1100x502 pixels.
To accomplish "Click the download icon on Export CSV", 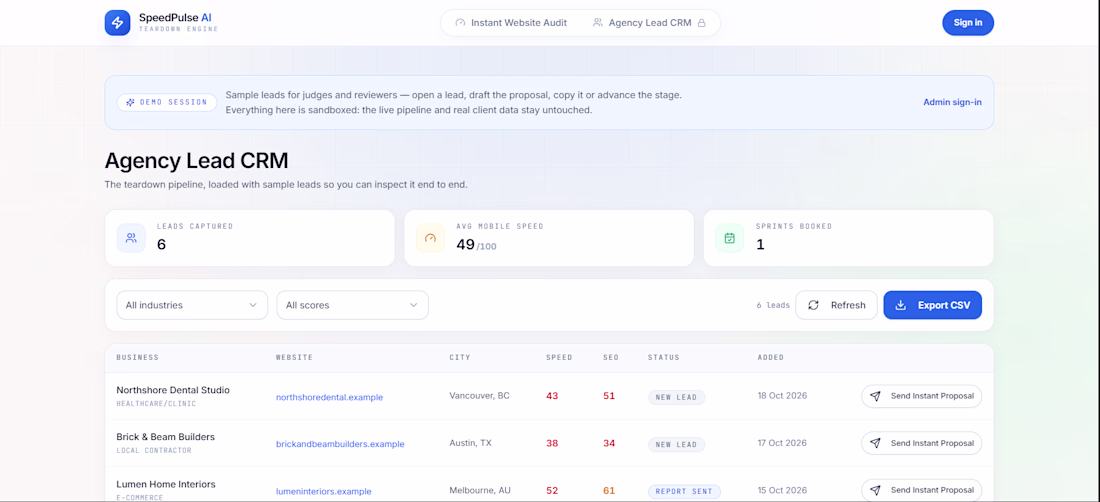I will [902, 305].
